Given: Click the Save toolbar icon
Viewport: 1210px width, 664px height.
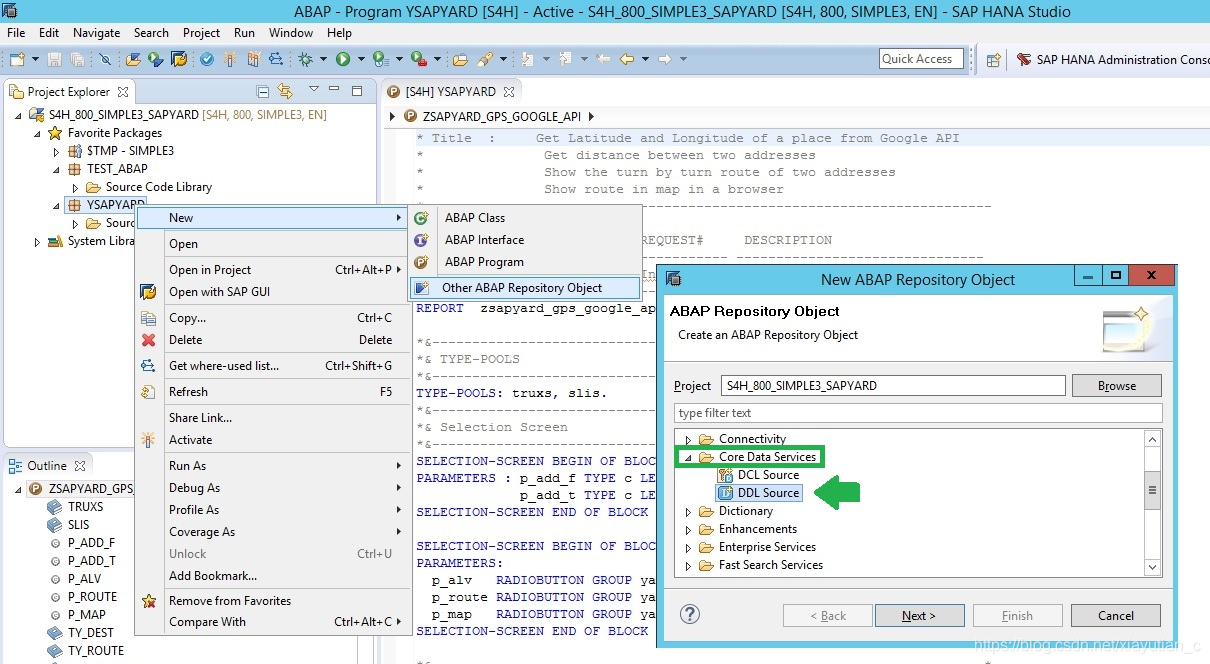Looking at the screenshot, I should [54, 59].
